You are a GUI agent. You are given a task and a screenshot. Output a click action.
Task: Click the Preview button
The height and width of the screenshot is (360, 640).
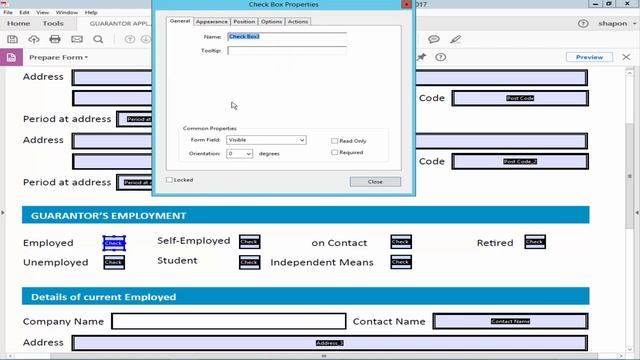[x=589, y=57]
